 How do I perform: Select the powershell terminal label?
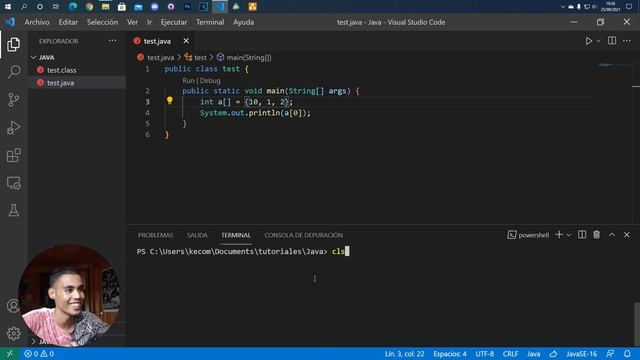pos(528,235)
